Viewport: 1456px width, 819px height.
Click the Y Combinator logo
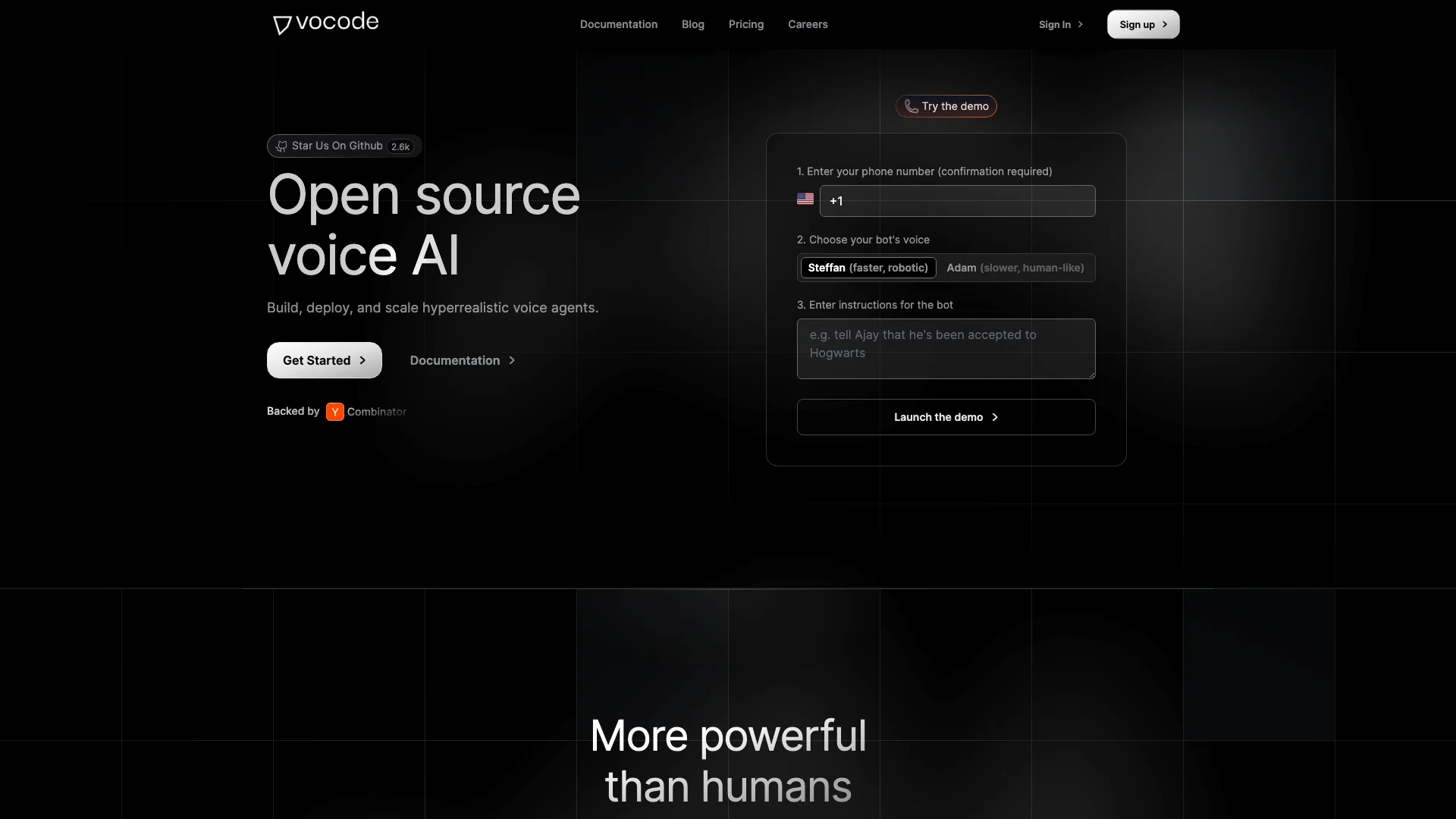click(x=335, y=412)
